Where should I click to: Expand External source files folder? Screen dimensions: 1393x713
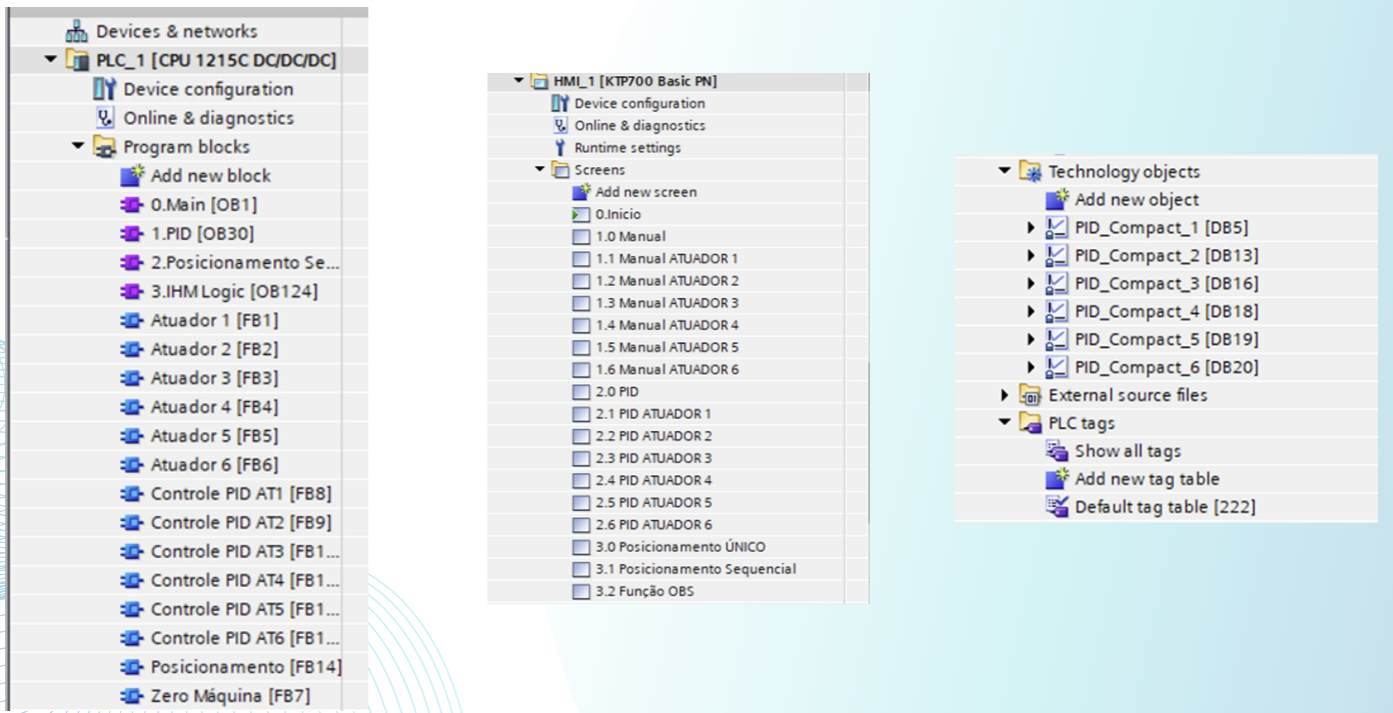click(x=1005, y=395)
